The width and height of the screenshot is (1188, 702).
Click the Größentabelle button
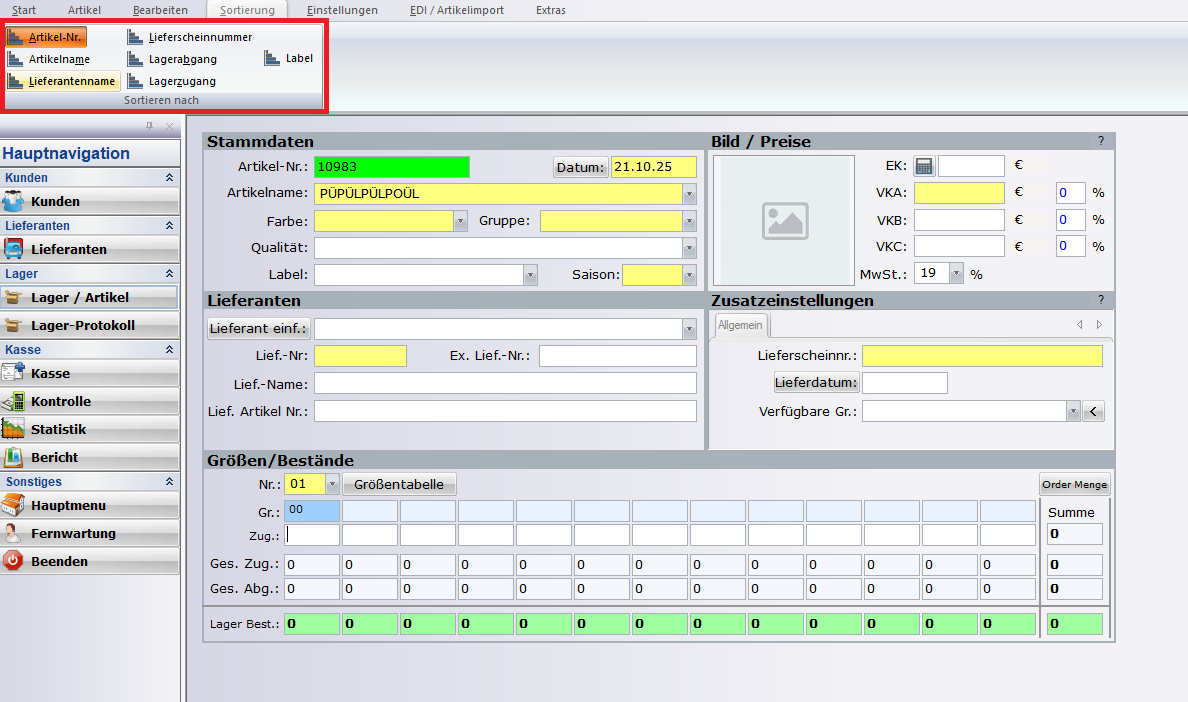coord(399,485)
